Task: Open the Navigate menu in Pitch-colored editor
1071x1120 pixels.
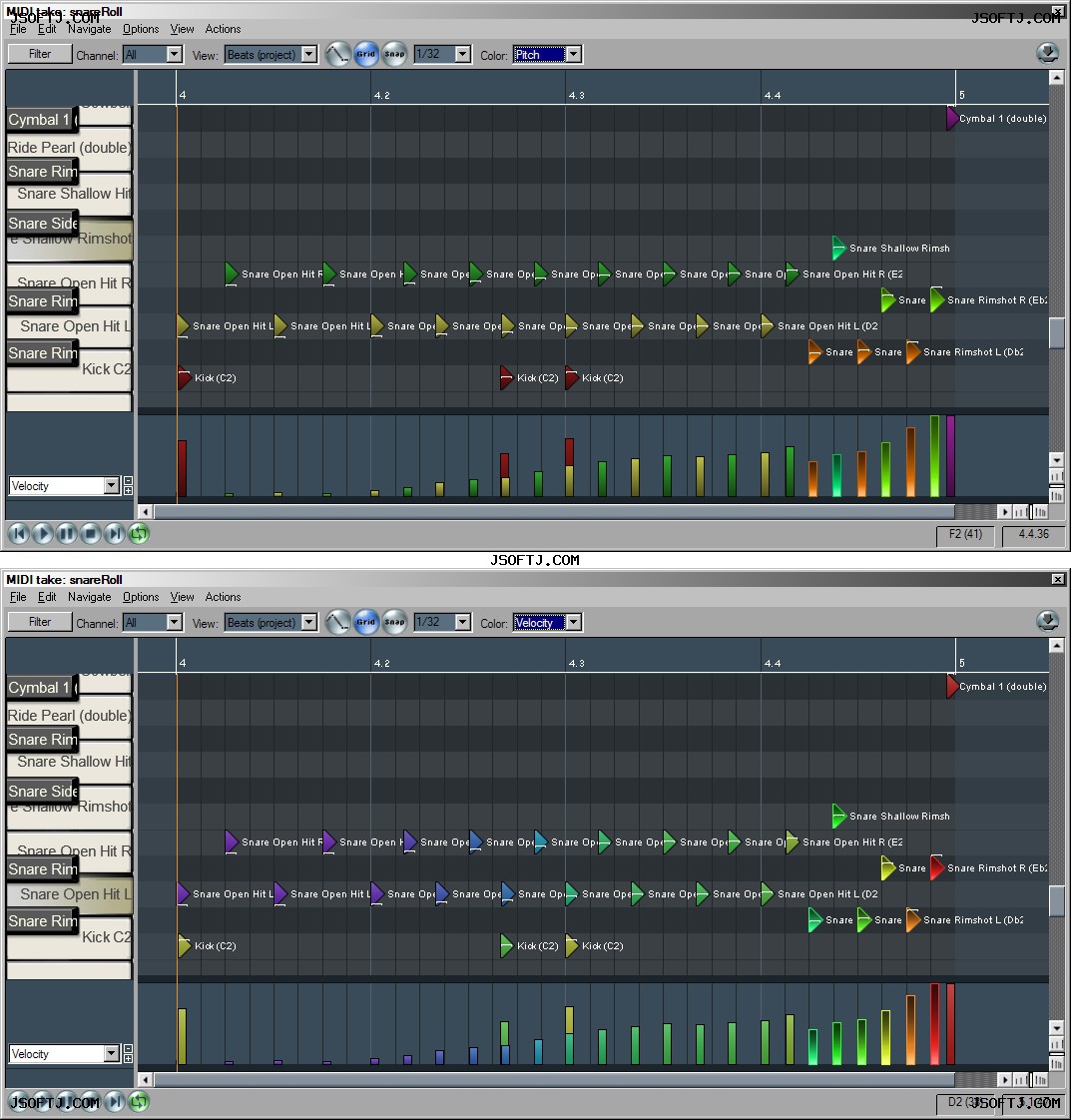Action: tap(89, 29)
